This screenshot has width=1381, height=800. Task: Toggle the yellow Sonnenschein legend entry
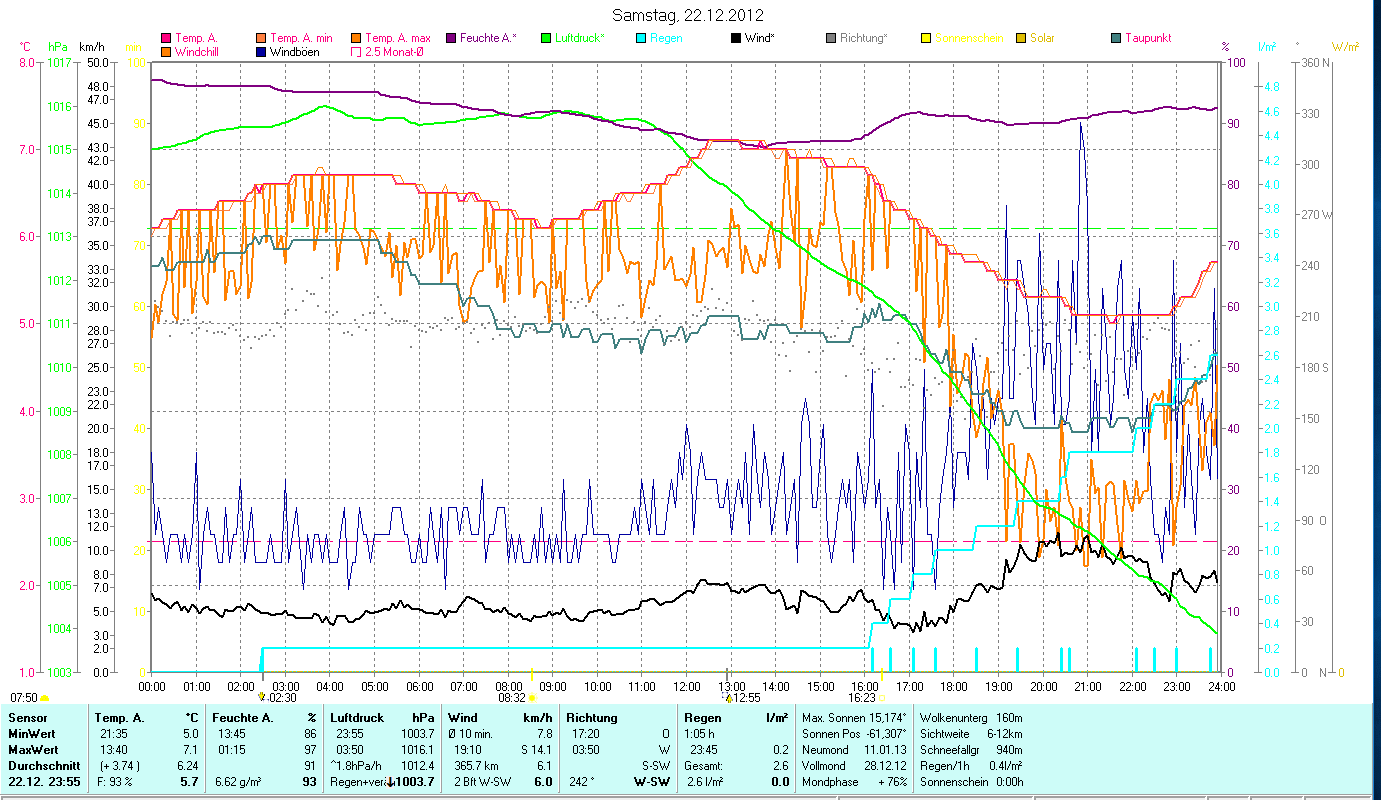926,38
